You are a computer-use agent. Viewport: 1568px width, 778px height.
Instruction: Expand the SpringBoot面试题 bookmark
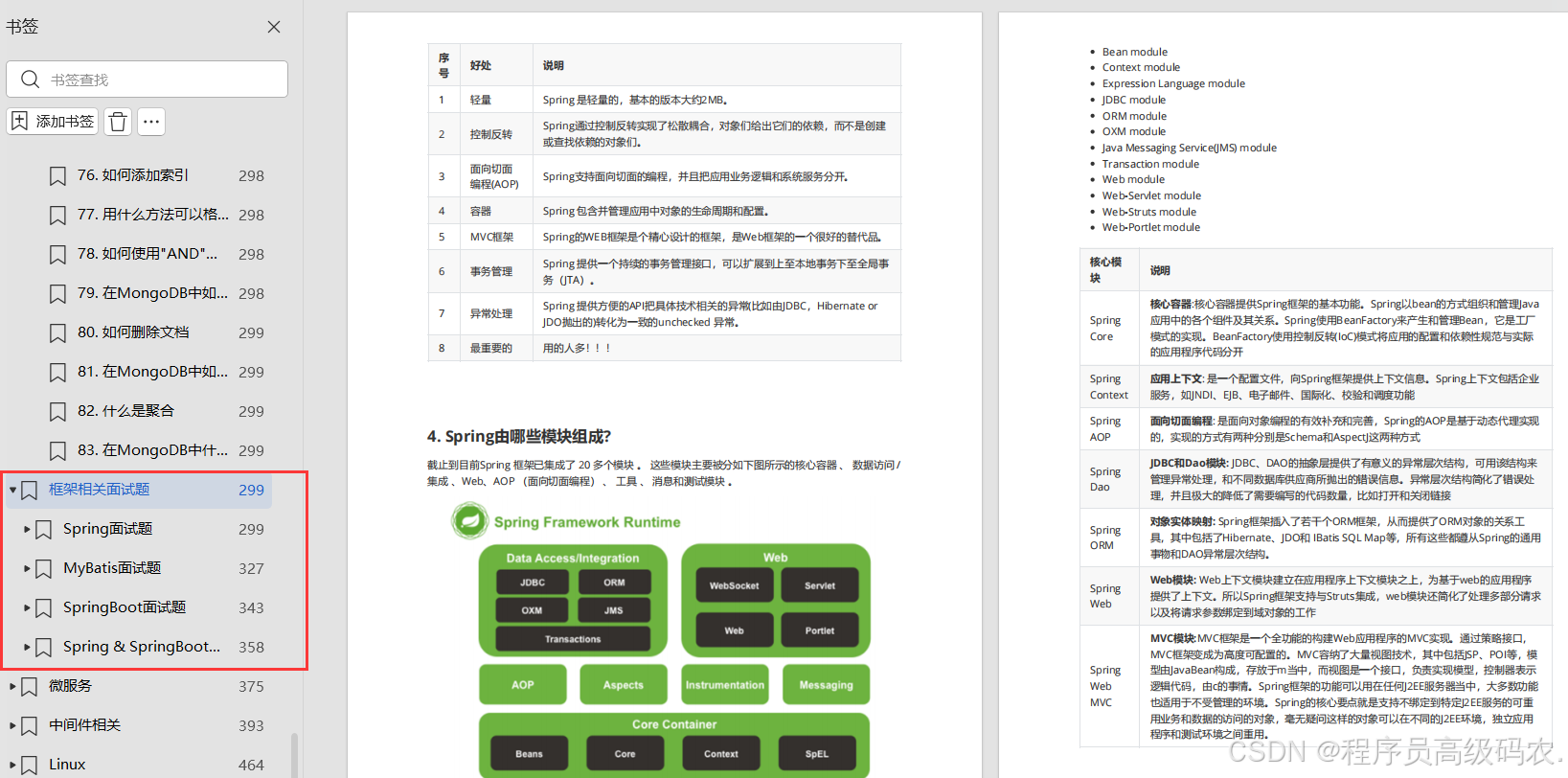coord(27,607)
